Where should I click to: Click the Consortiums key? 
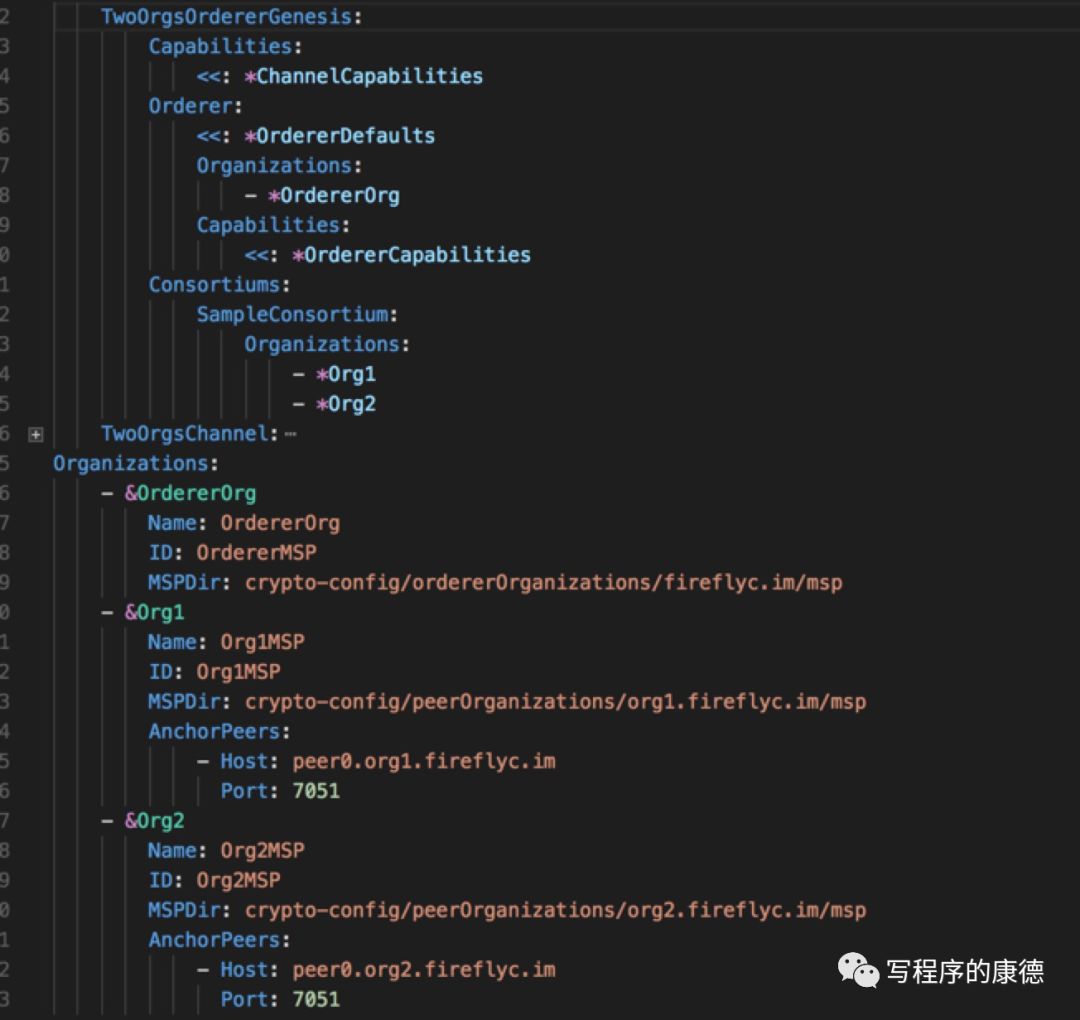214,284
